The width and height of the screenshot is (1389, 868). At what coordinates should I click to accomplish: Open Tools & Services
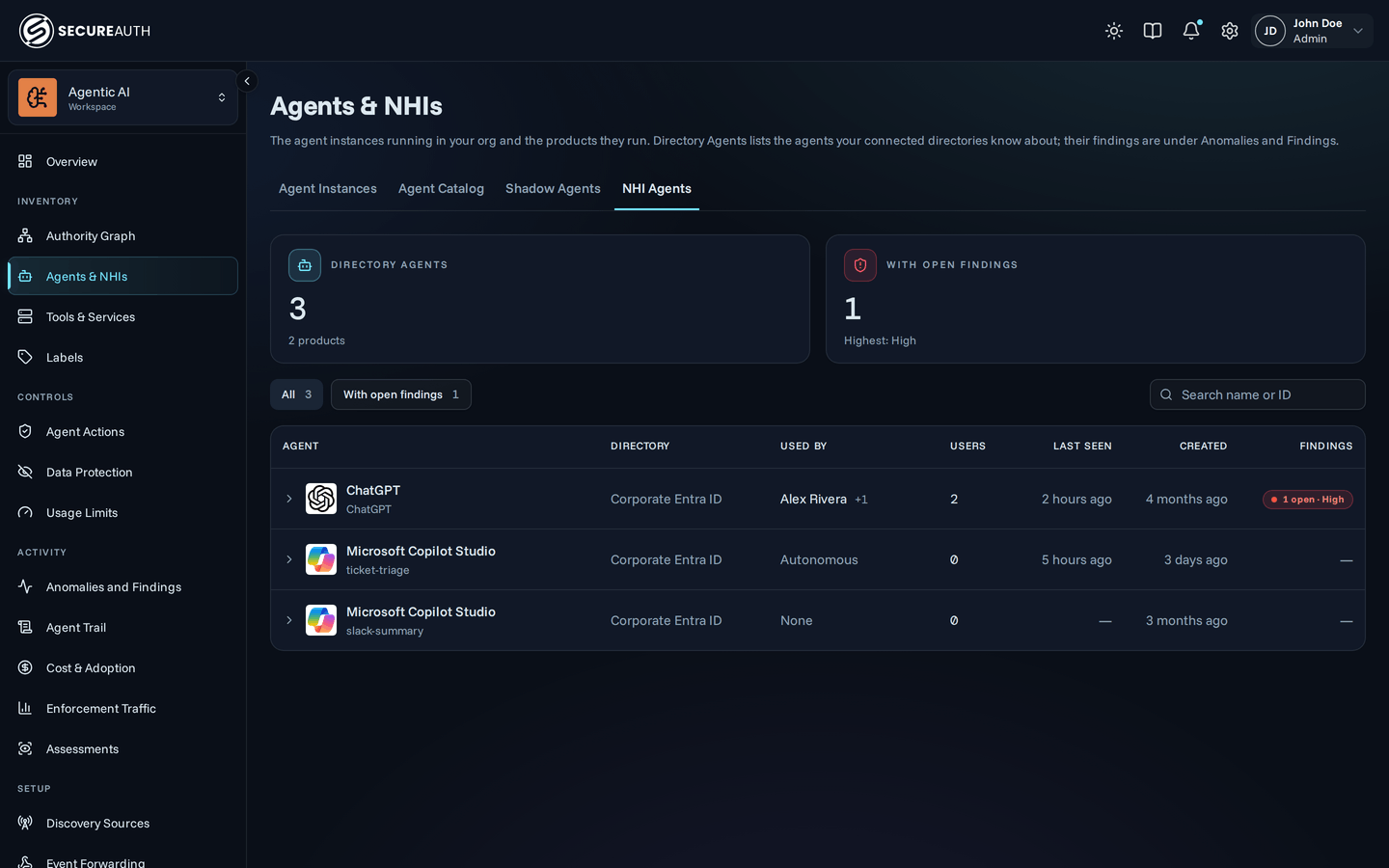click(x=123, y=316)
